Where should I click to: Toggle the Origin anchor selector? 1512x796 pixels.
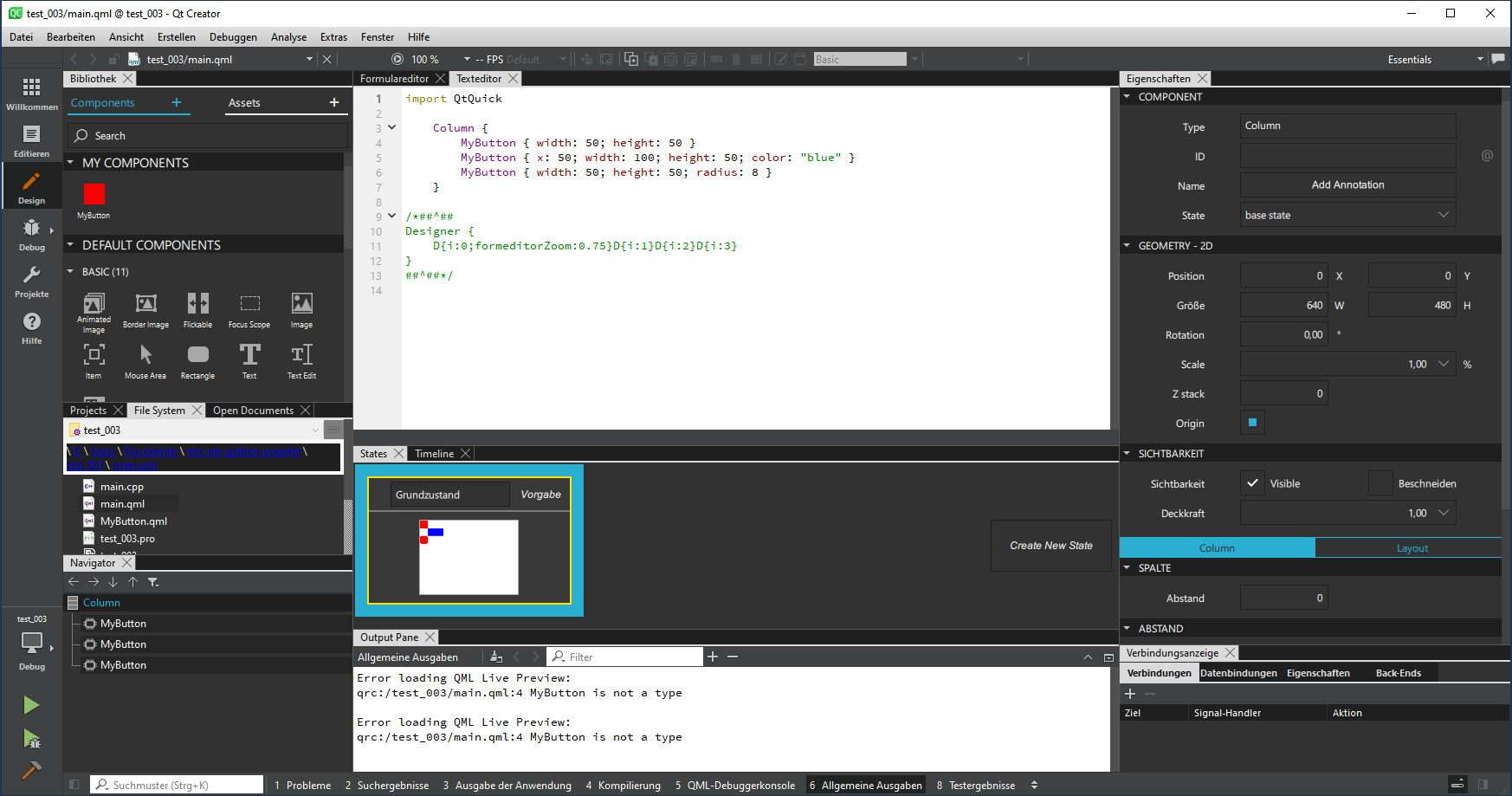pyautogui.click(x=1252, y=423)
